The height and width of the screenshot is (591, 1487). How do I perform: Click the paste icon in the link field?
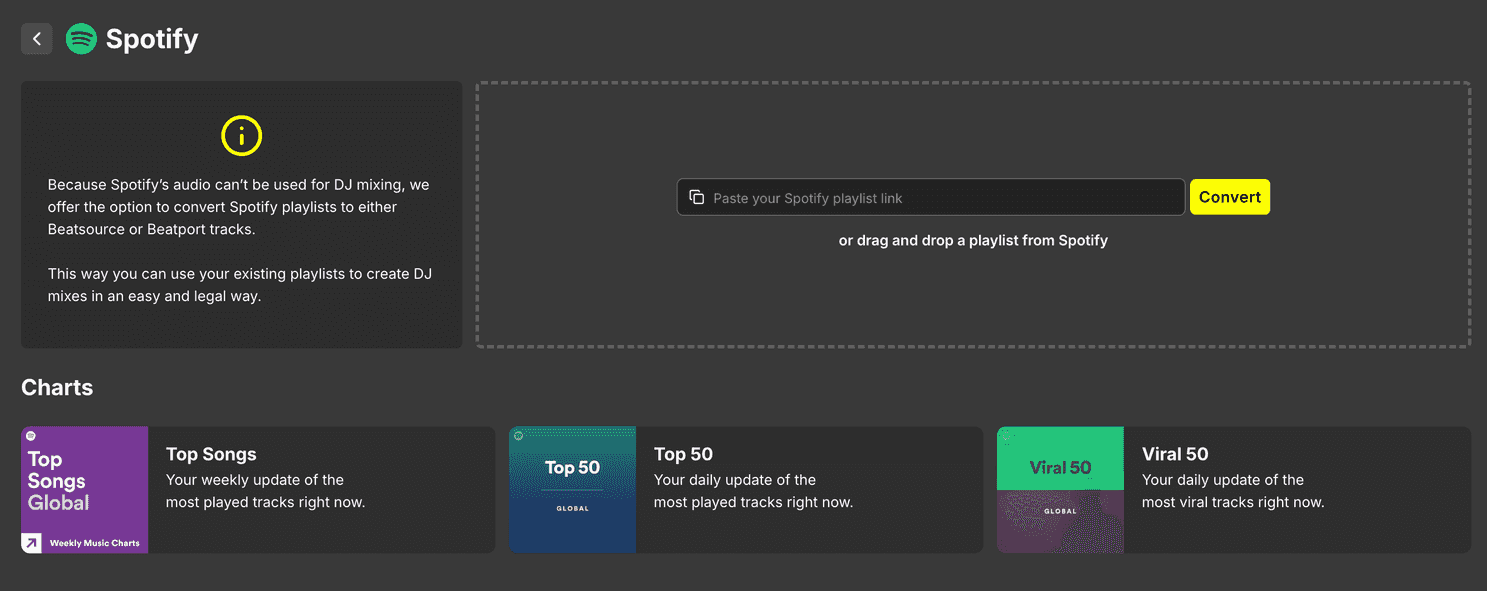pos(697,197)
